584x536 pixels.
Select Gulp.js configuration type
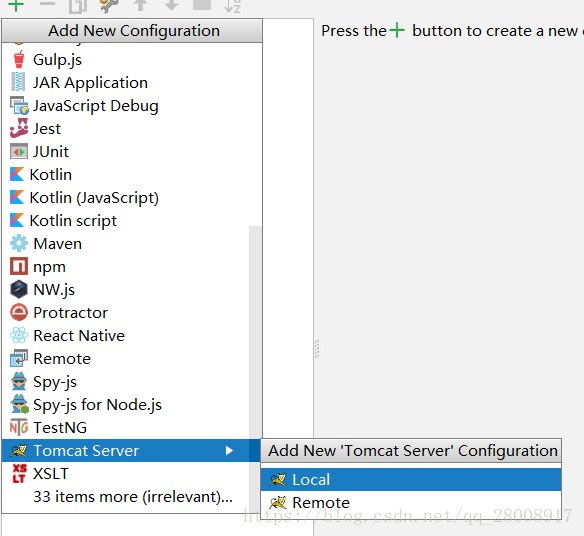tap(132, 60)
